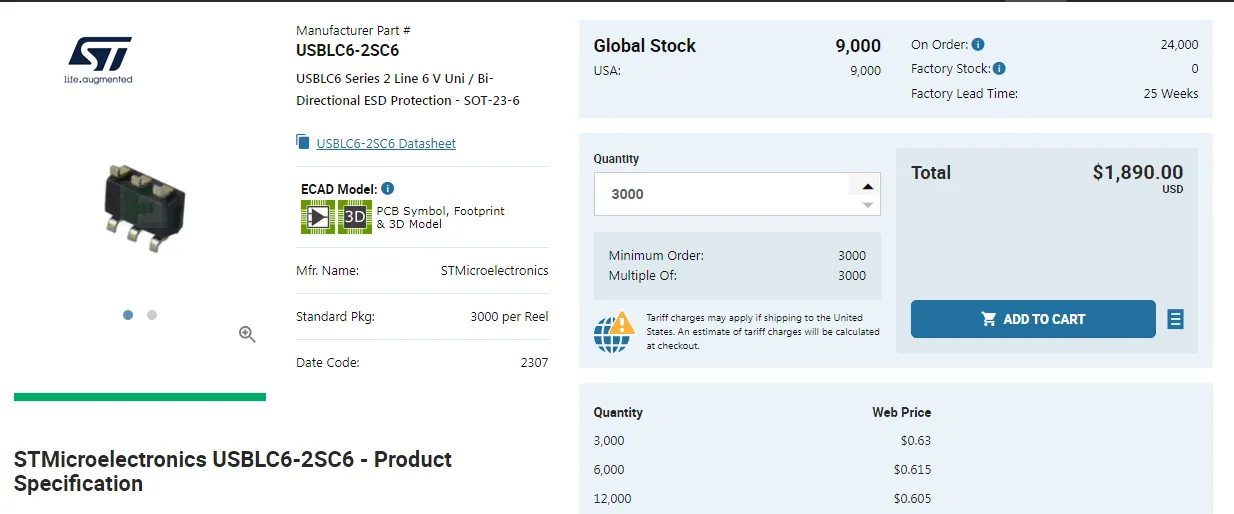Select the first image carousel dot

coord(128,315)
